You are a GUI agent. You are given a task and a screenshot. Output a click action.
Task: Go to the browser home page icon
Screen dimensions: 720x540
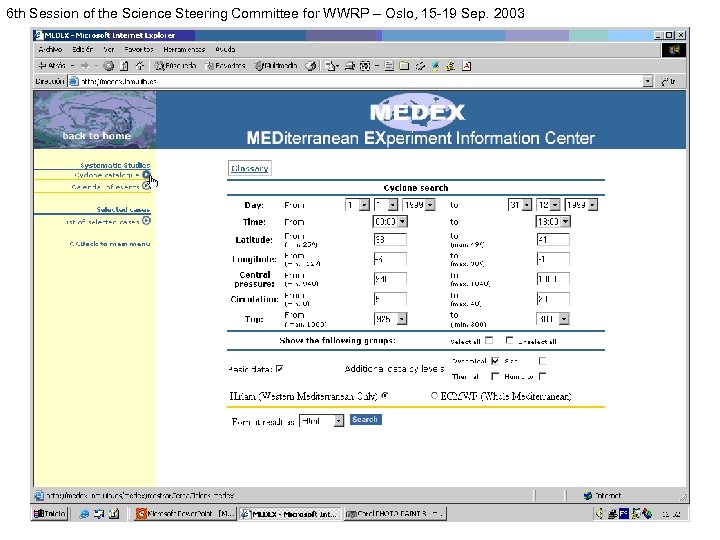coord(140,66)
